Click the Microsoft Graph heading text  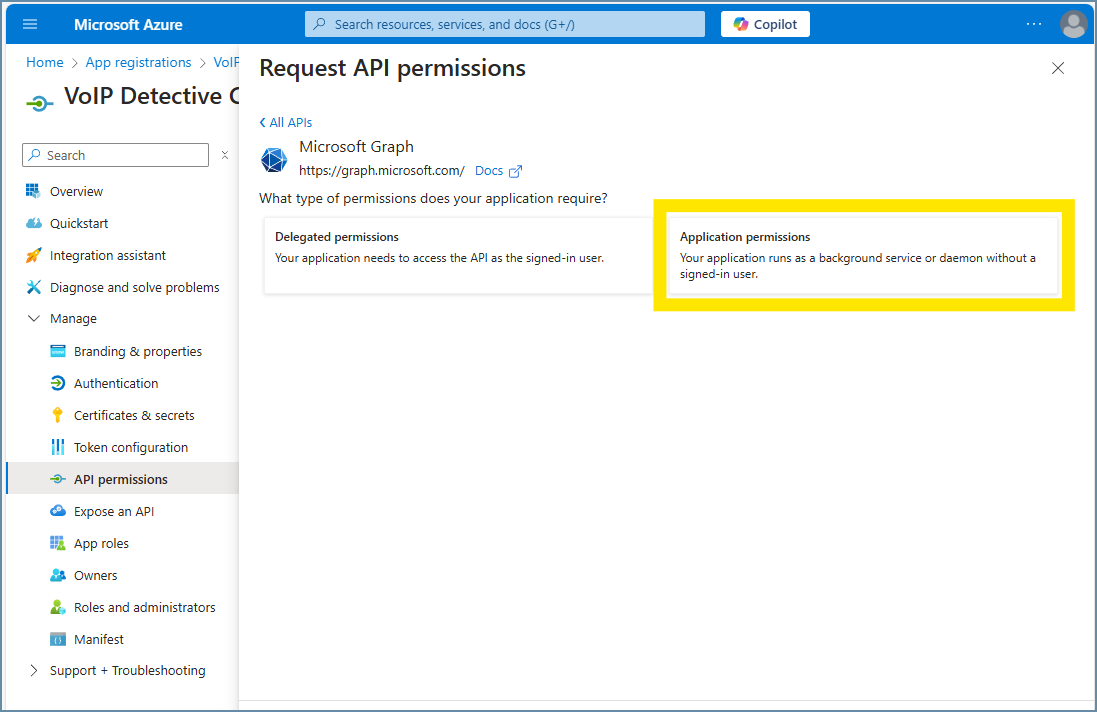click(356, 147)
